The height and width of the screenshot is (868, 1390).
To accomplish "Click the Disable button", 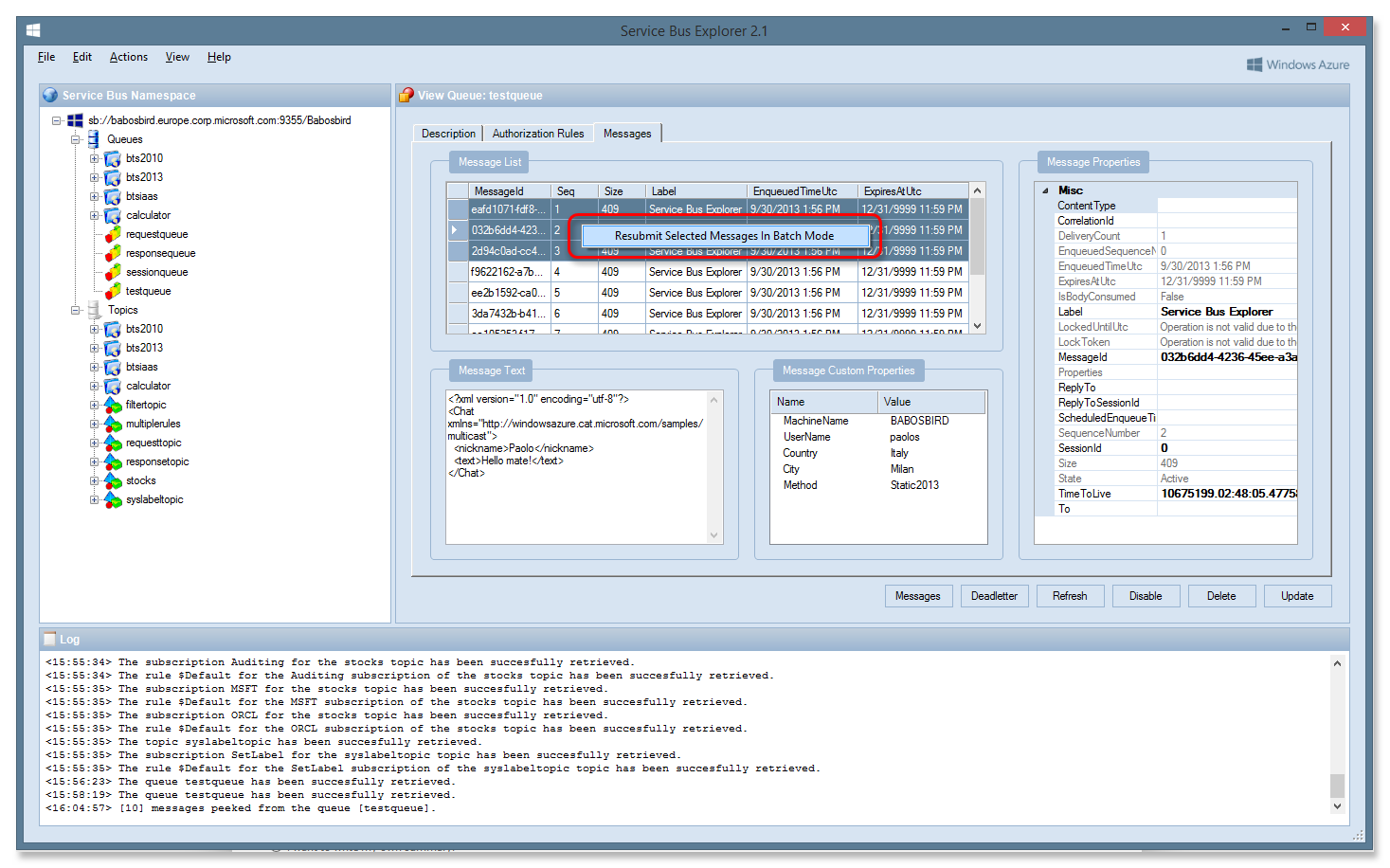I will click(x=1146, y=596).
